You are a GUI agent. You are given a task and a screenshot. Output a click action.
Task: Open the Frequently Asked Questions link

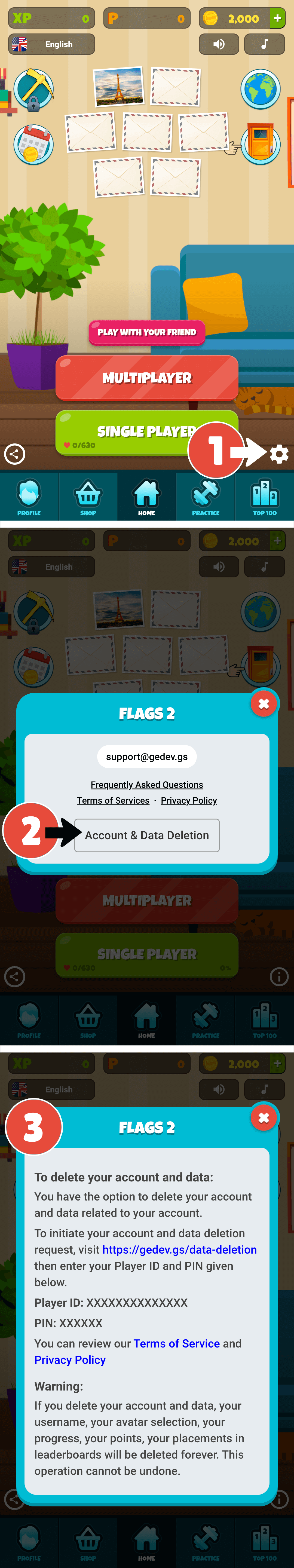point(147,785)
